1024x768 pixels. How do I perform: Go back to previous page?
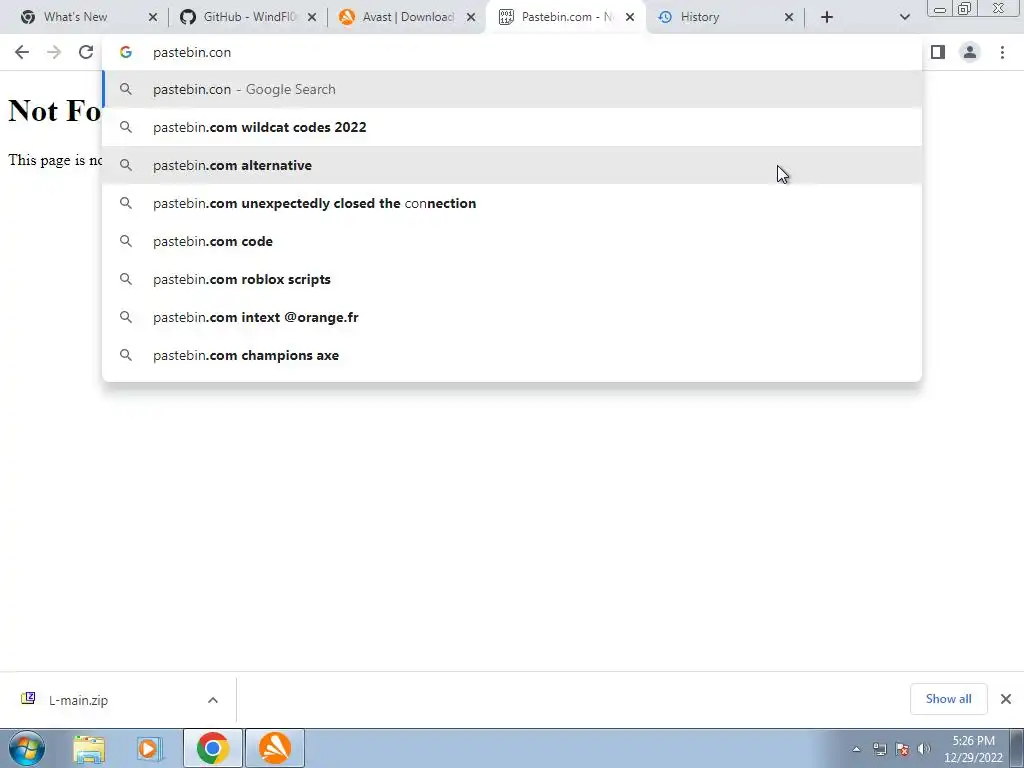(22, 52)
